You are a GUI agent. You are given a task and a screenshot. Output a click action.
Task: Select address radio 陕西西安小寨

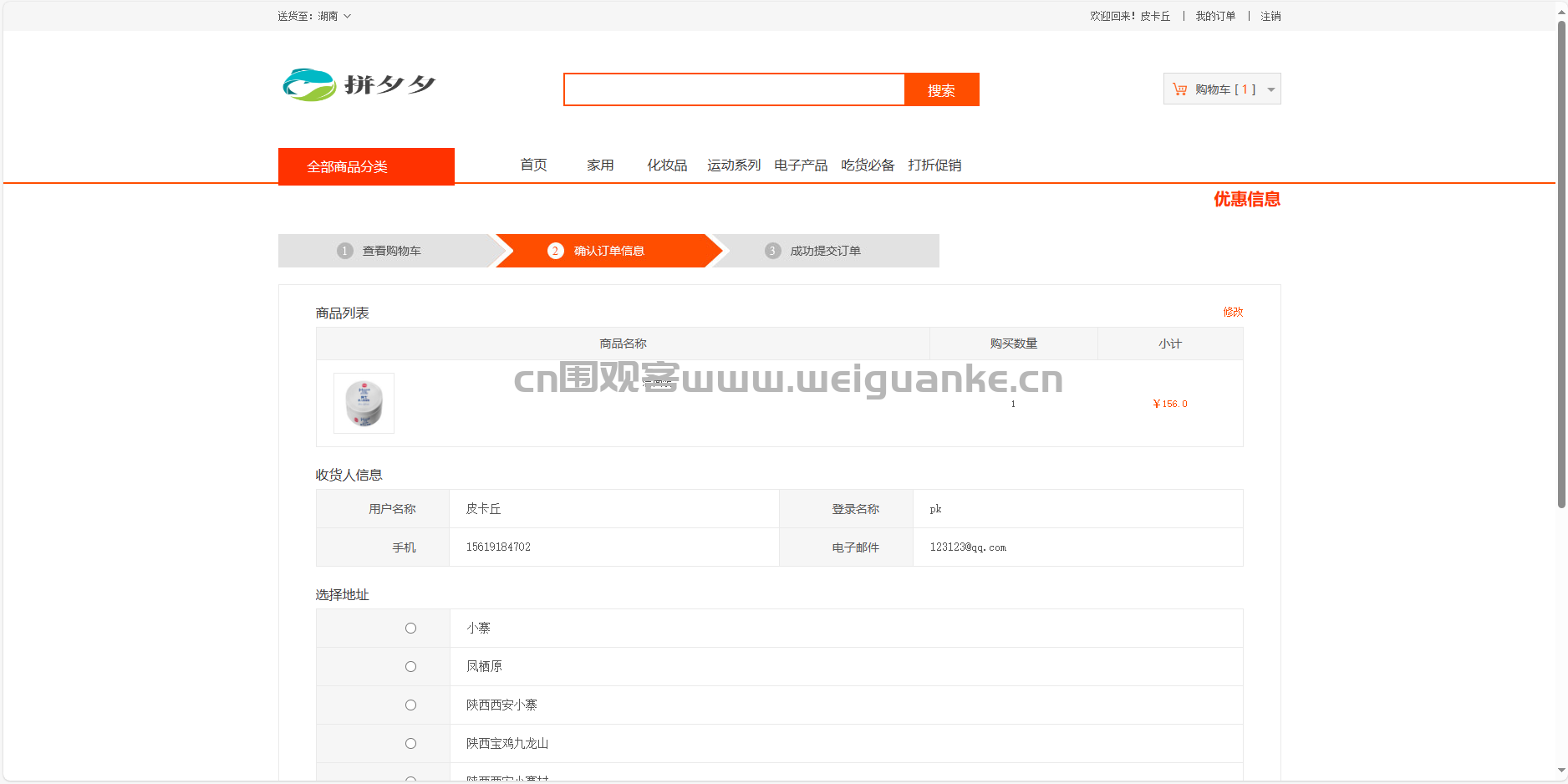410,705
